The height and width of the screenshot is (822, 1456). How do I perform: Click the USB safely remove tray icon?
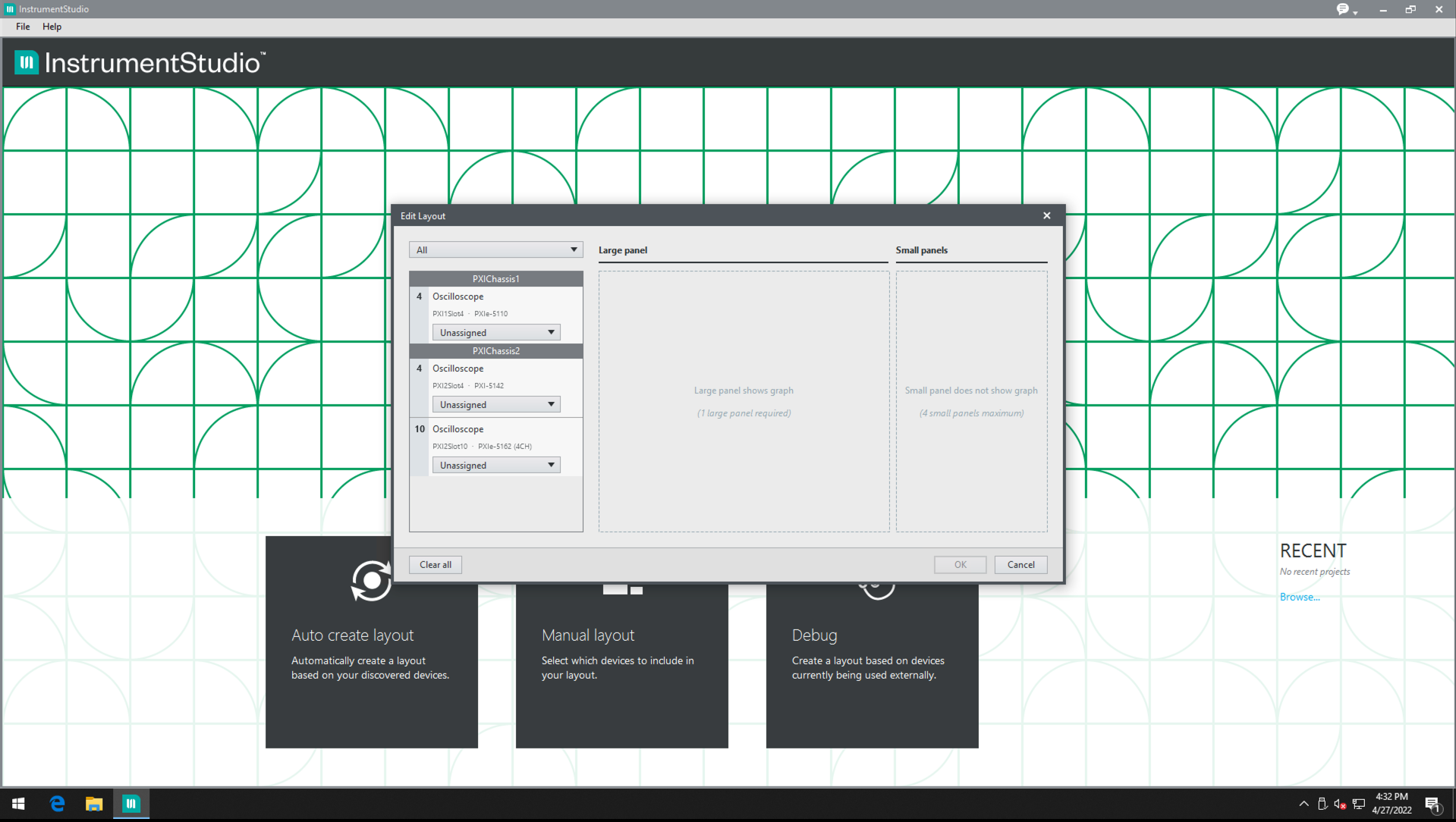pos(1322,804)
